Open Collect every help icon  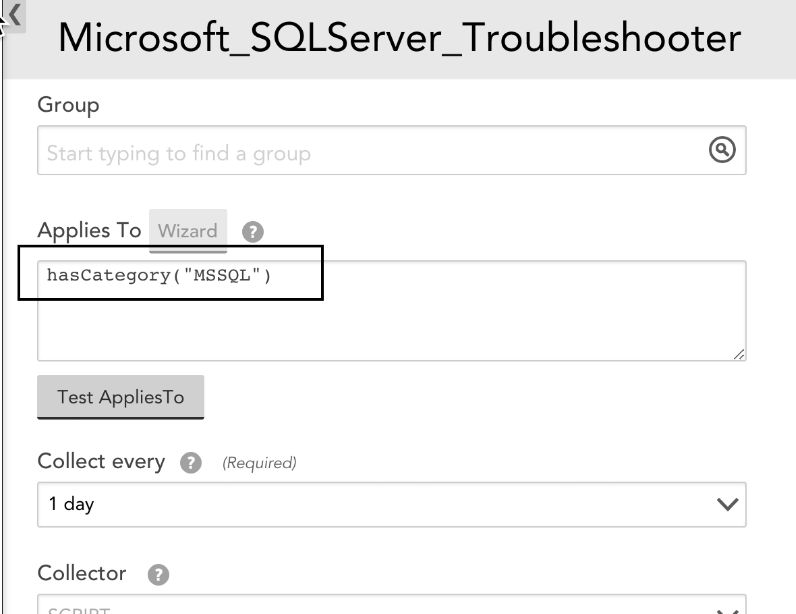point(191,463)
